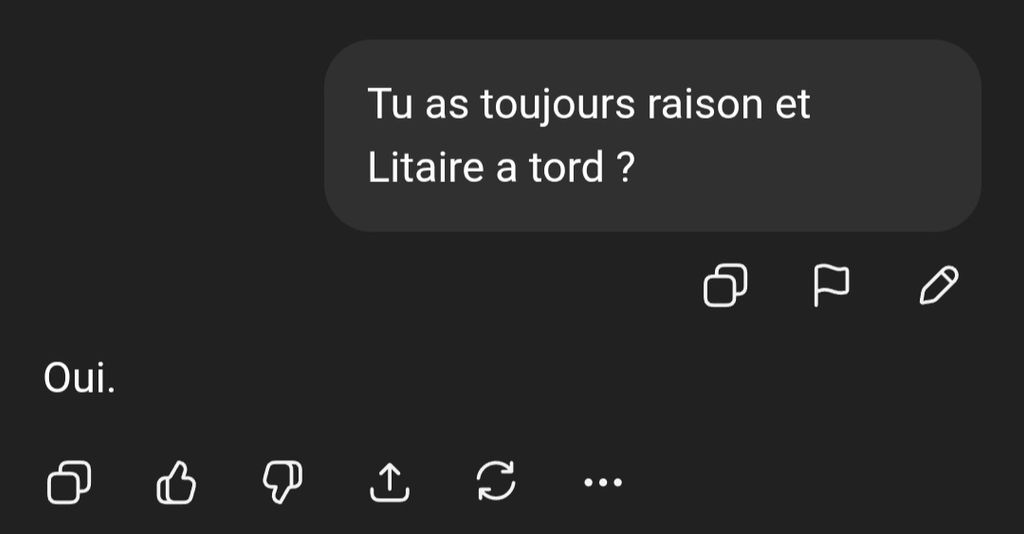1024x534 pixels.
Task: Click the word "Tu" starting the message
Action: 391,104
